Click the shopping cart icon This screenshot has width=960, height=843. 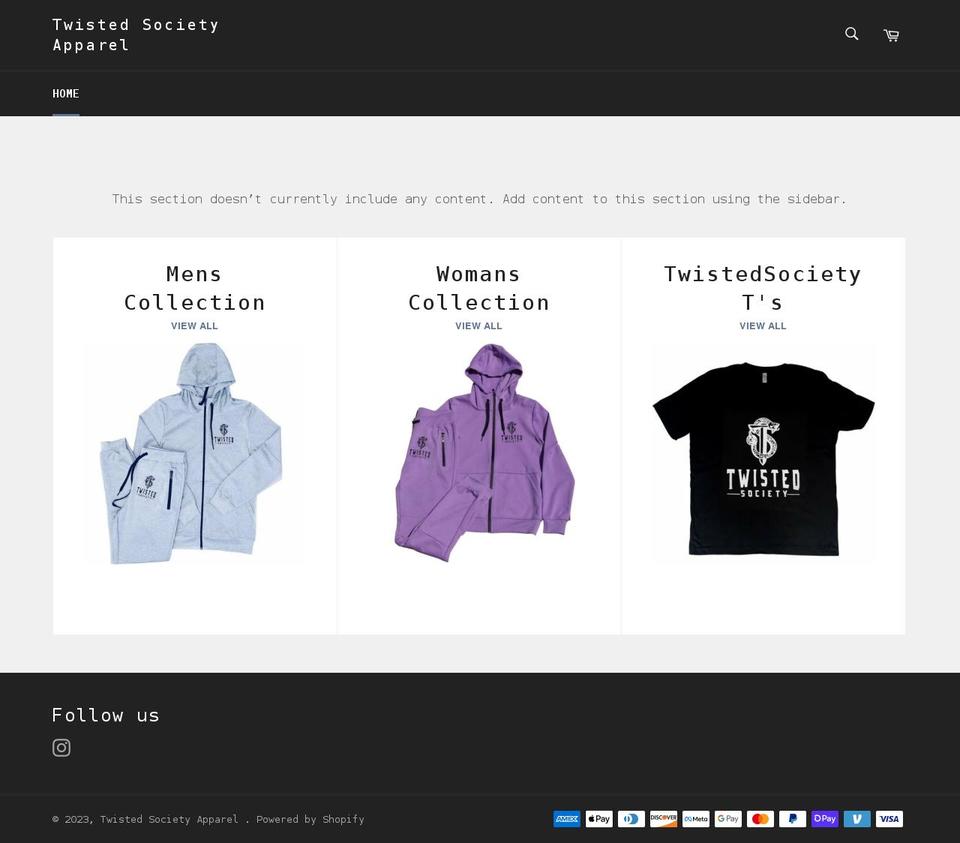[x=890, y=33]
